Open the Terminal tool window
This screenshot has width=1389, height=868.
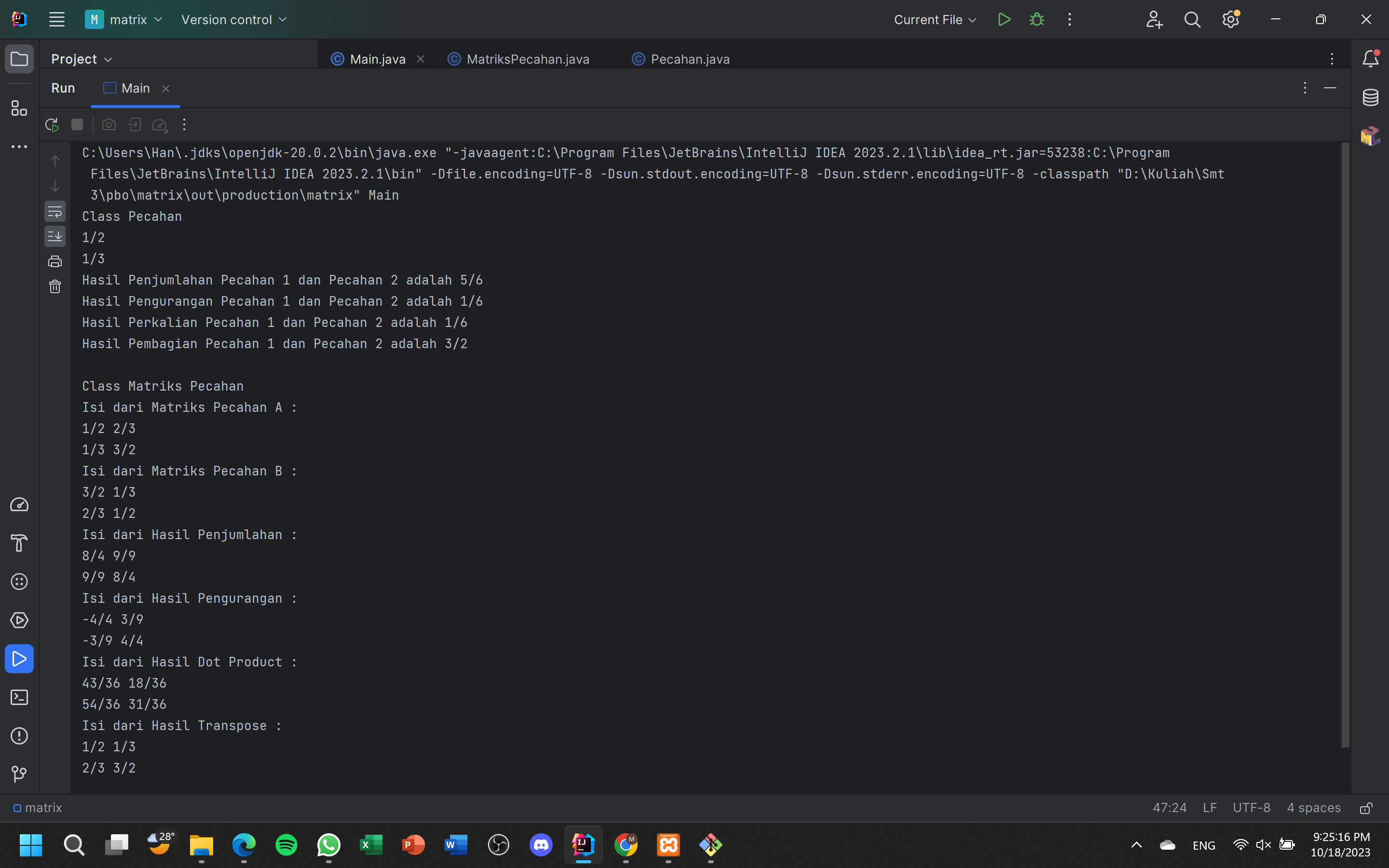[x=19, y=697]
